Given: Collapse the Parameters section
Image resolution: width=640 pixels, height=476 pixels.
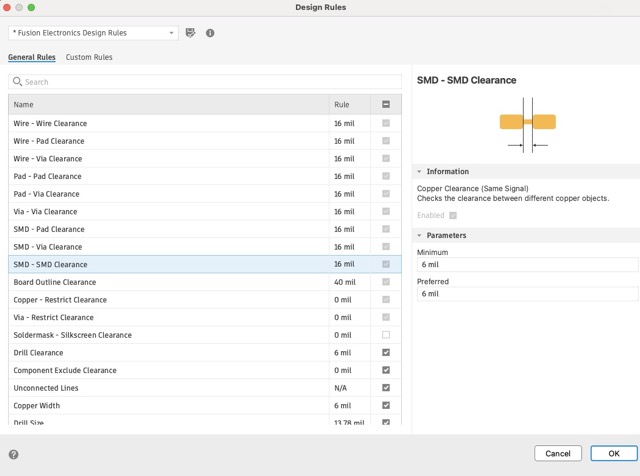Looking at the screenshot, I should (420, 236).
